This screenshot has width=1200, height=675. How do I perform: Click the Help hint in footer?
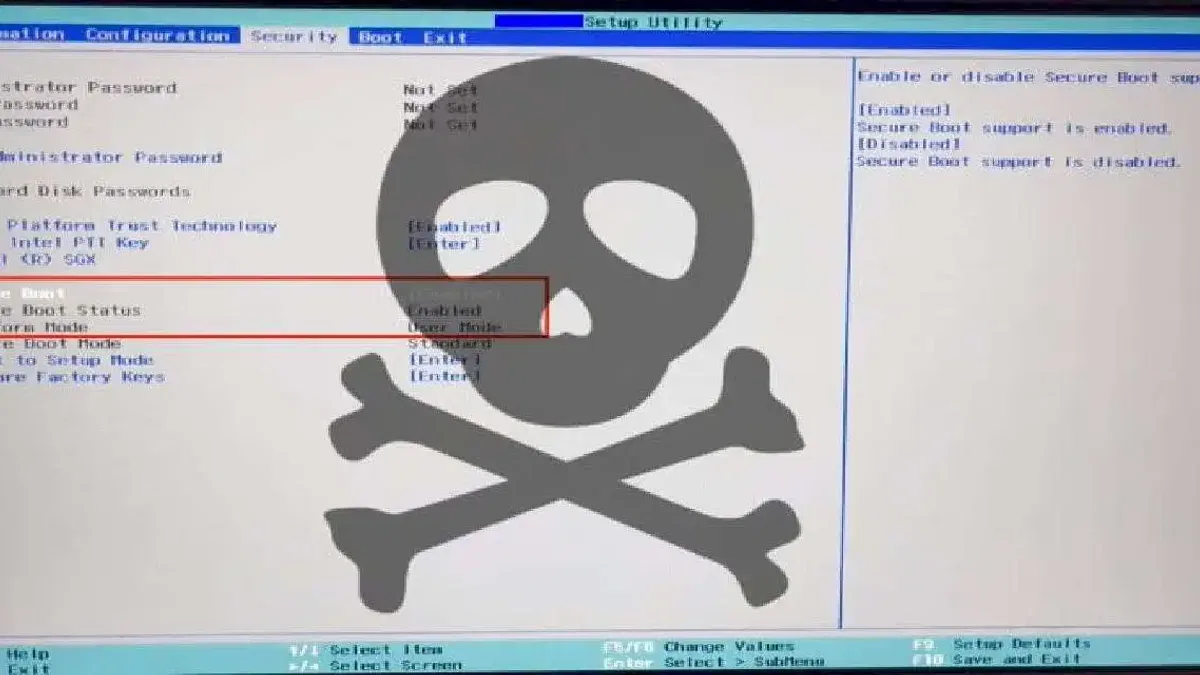(x=26, y=652)
